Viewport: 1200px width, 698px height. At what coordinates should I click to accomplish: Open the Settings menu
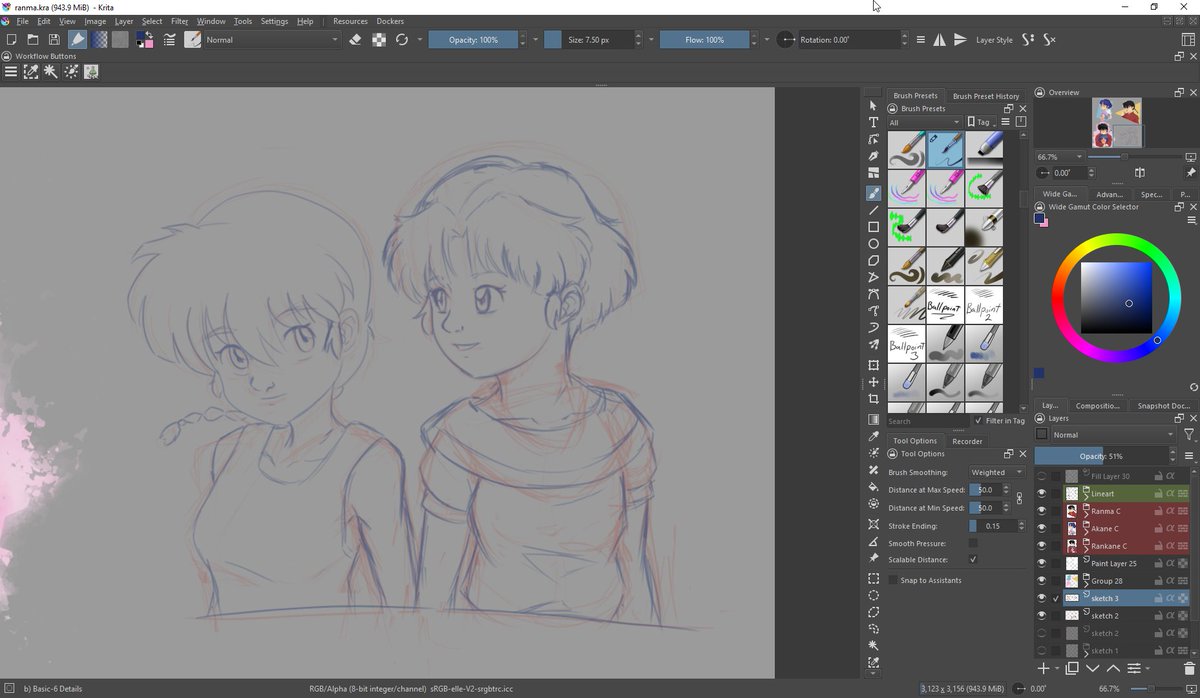274,21
